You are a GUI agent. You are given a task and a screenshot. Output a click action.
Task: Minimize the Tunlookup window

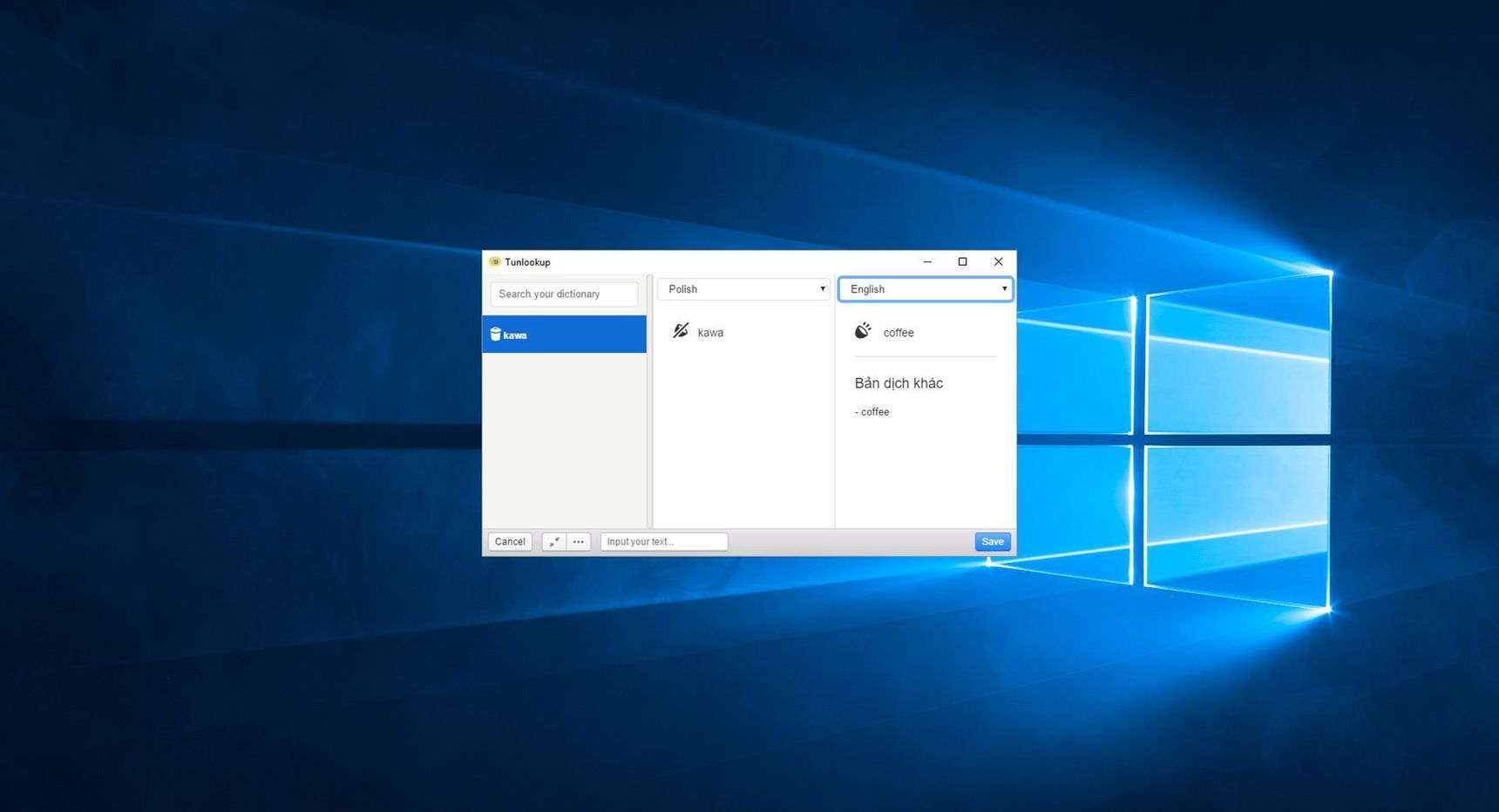point(927,261)
